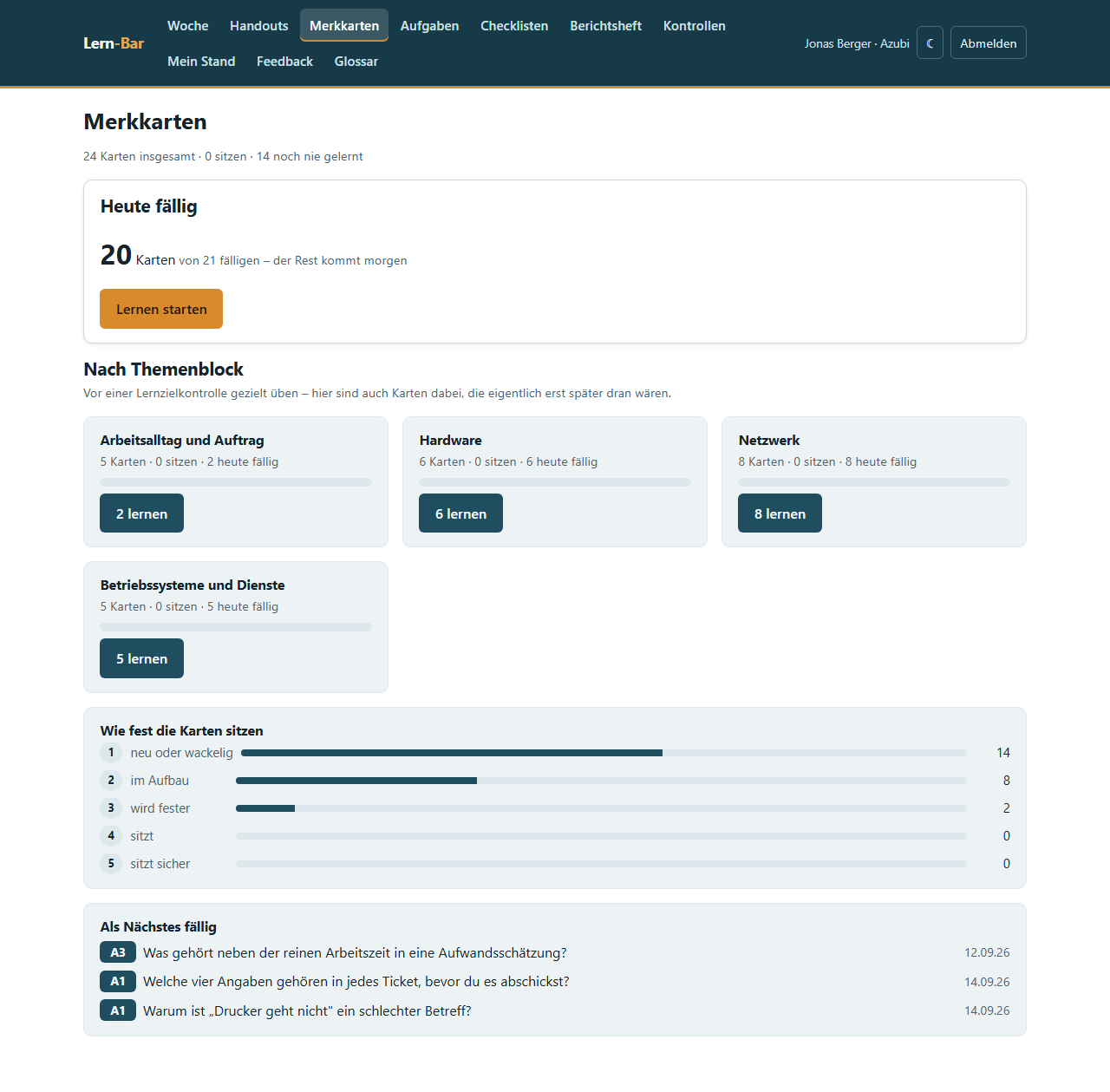1110x1092 pixels.
Task: Learn 5 Betriebssysteme und Dienste cards
Action: tap(141, 658)
